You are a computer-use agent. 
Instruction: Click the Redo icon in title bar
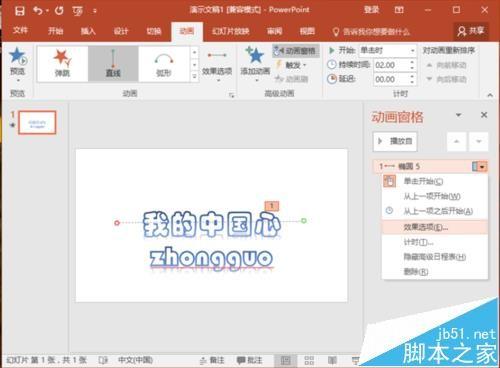tap(59, 11)
